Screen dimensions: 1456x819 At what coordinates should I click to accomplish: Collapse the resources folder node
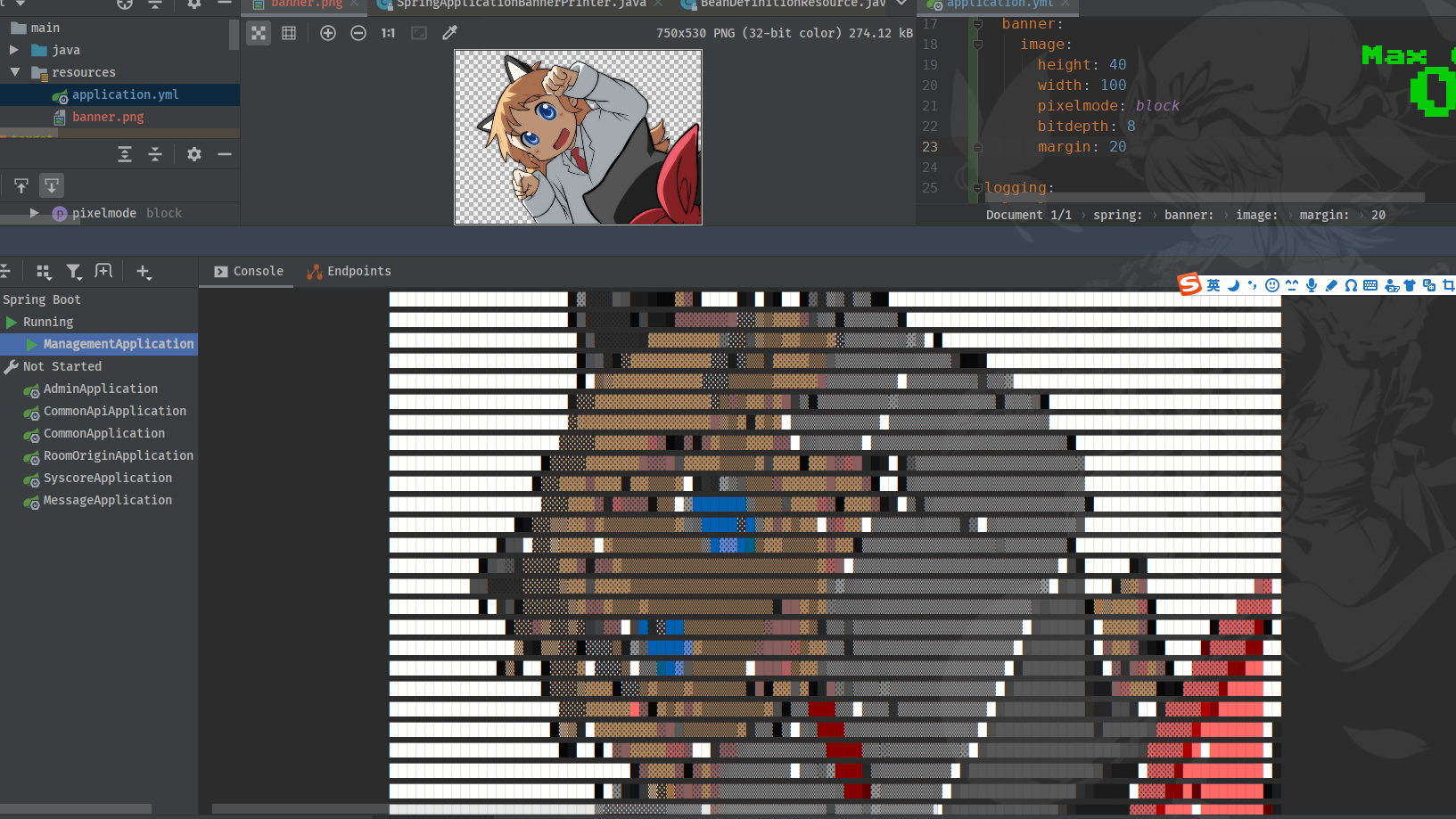(14, 72)
